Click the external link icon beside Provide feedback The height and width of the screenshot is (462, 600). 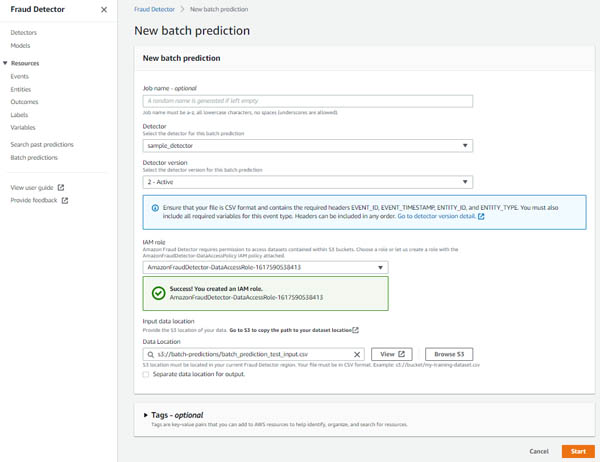pyautogui.click(x=65, y=201)
